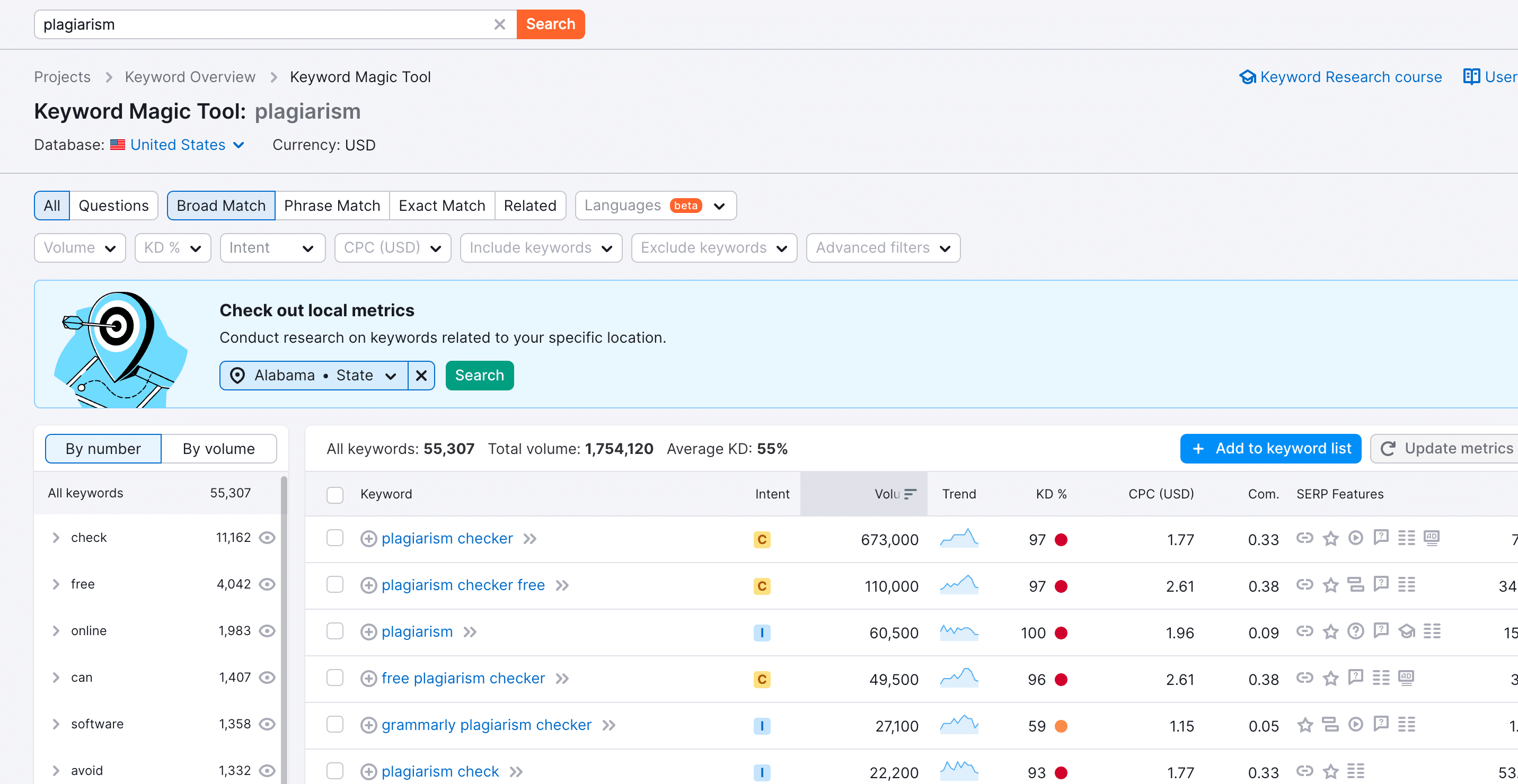Toggle eye icon for software group
Viewport: 1518px width, 784px height.
coord(268,724)
